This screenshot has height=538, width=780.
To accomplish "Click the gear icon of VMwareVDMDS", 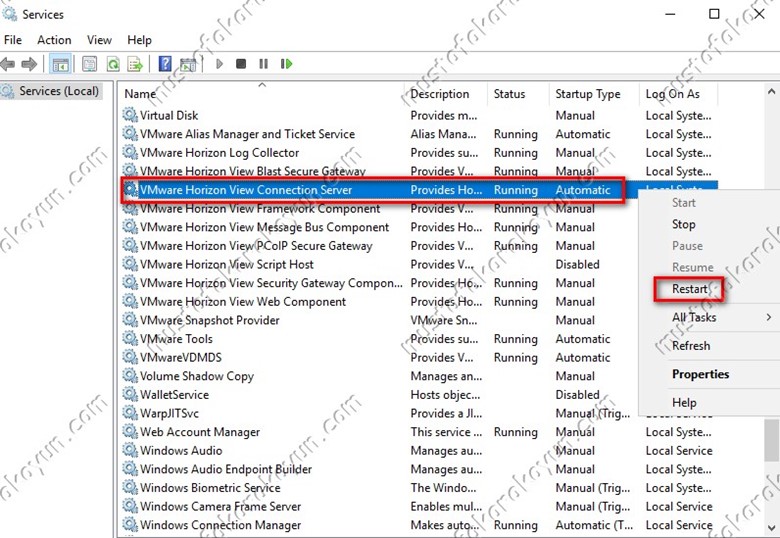I will coord(130,357).
